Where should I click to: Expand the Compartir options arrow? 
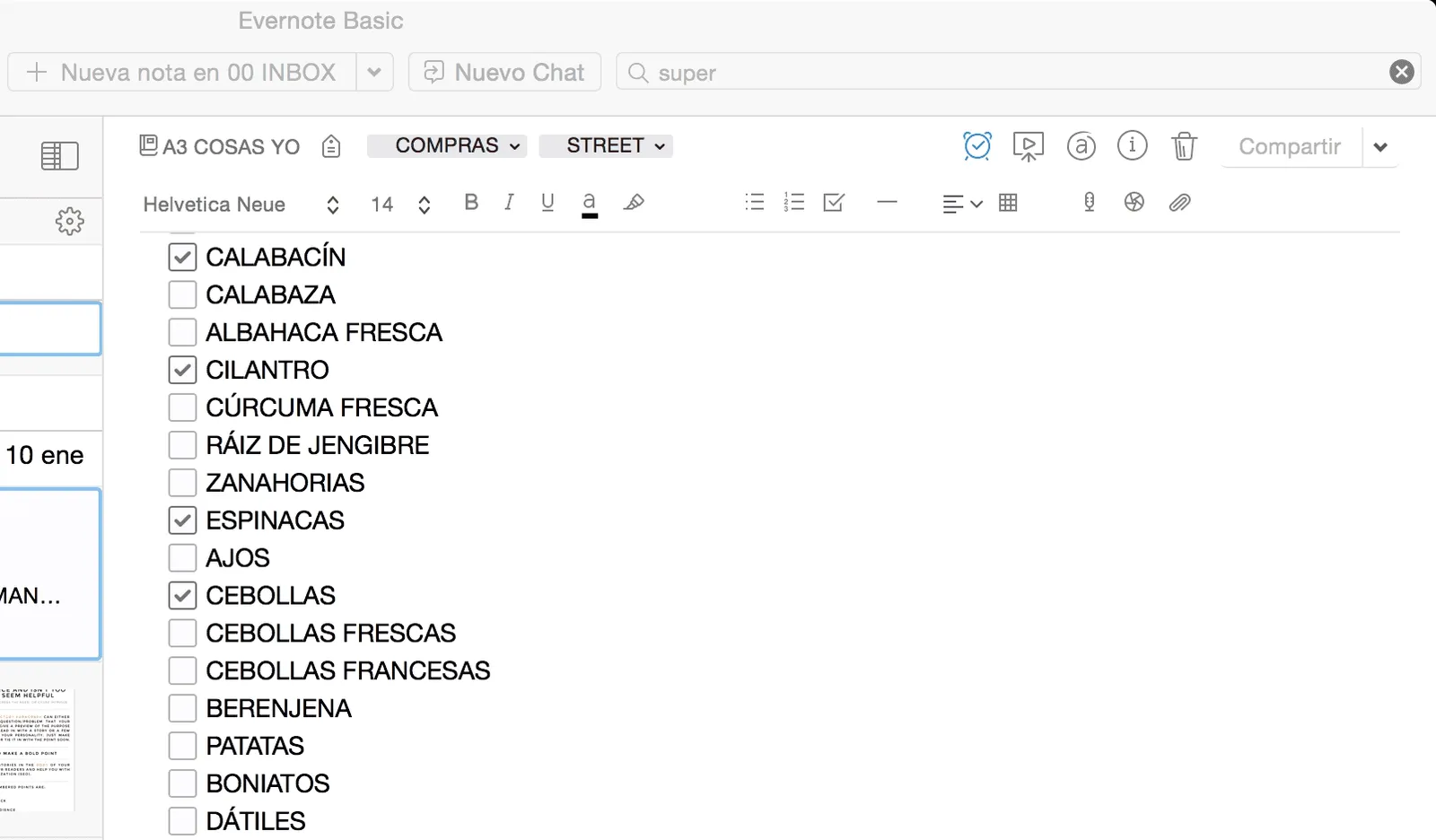(x=1380, y=147)
